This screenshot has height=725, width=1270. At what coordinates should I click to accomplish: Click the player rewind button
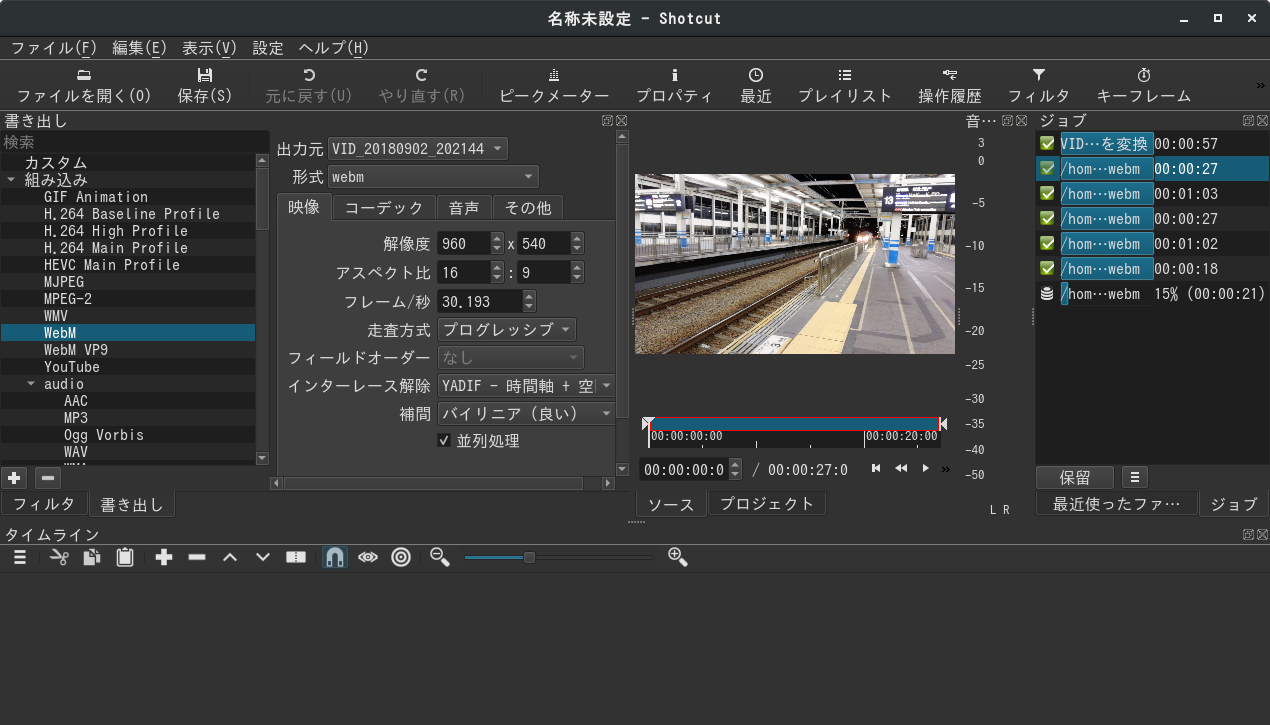pos(901,468)
